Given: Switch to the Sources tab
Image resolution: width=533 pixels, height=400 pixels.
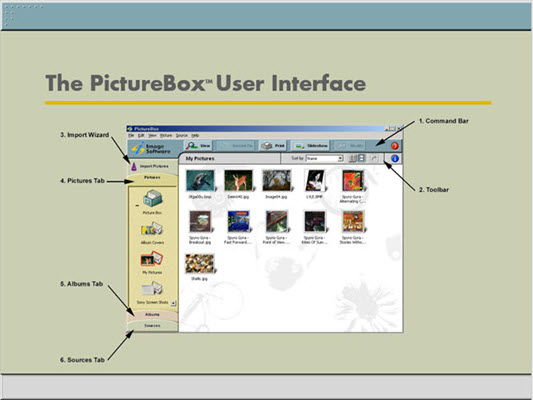Looking at the screenshot, I should (152, 326).
